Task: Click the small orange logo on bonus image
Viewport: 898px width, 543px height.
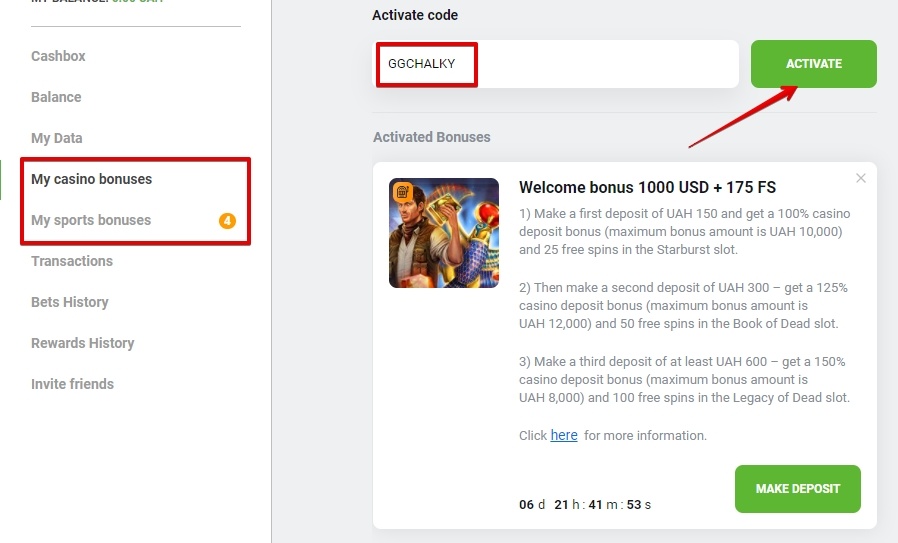Action: coord(402,190)
